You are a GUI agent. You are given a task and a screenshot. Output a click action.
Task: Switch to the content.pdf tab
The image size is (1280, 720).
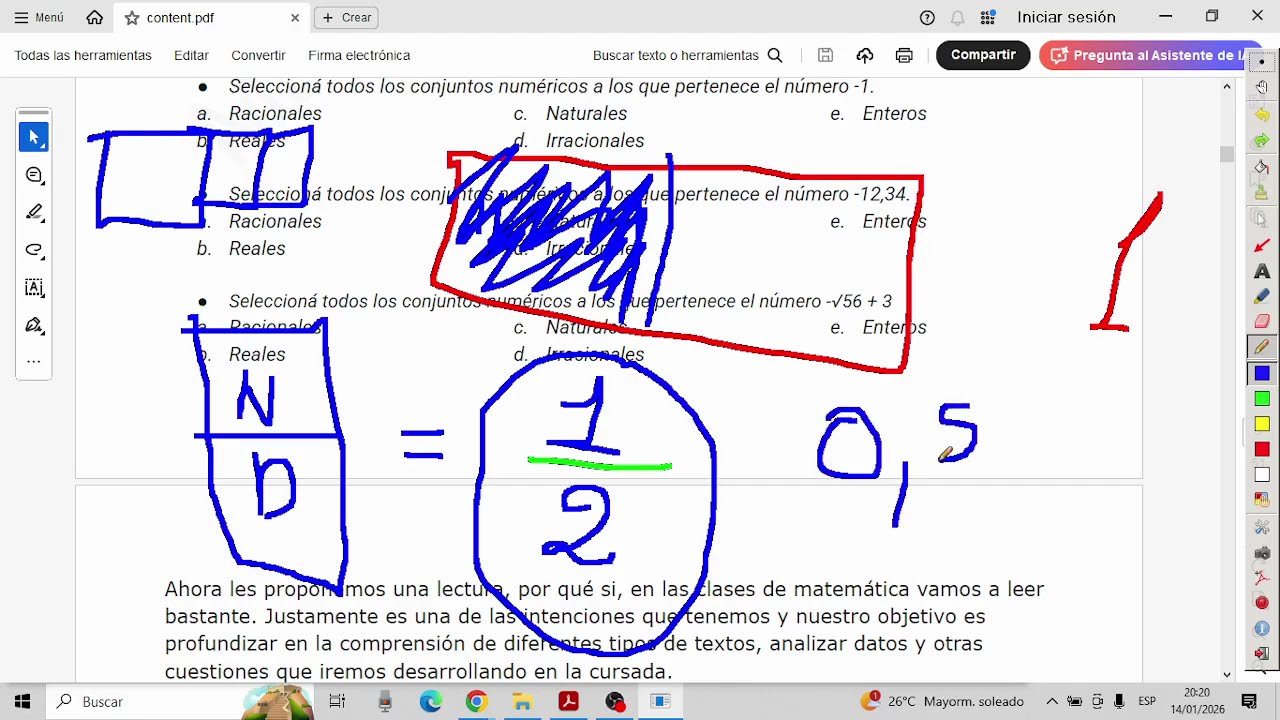tap(210, 18)
